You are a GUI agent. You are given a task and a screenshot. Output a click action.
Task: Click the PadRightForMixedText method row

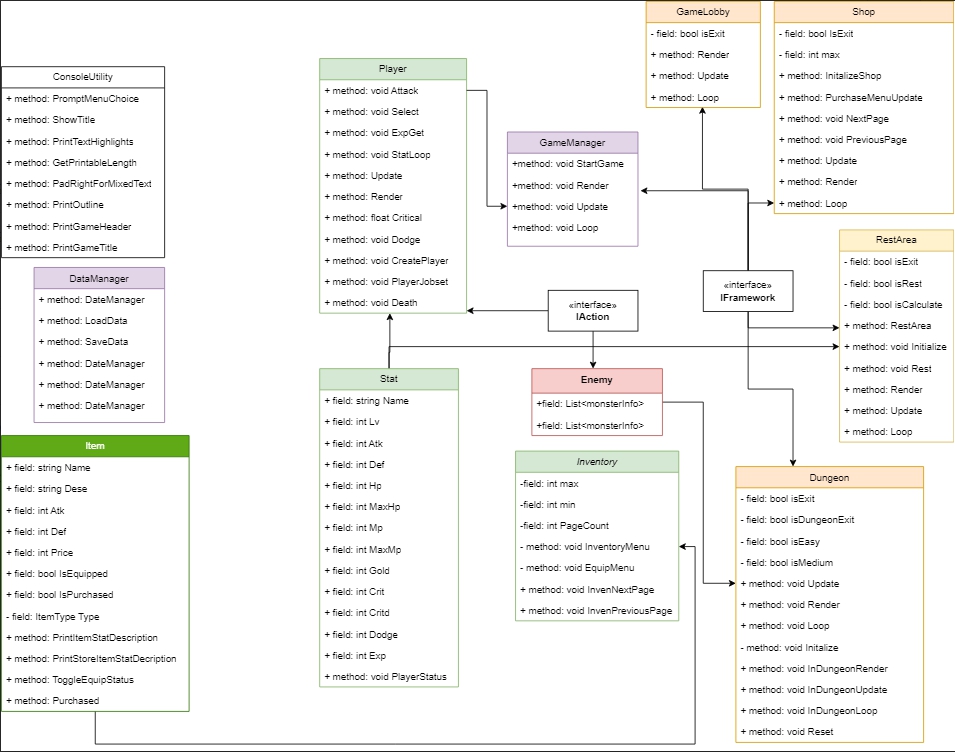pos(83,184)
